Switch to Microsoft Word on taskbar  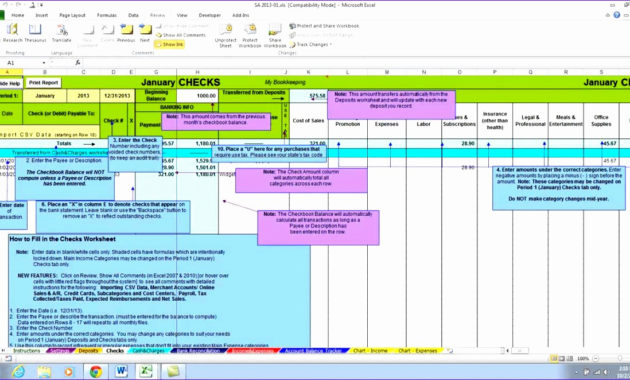(121, 372)
